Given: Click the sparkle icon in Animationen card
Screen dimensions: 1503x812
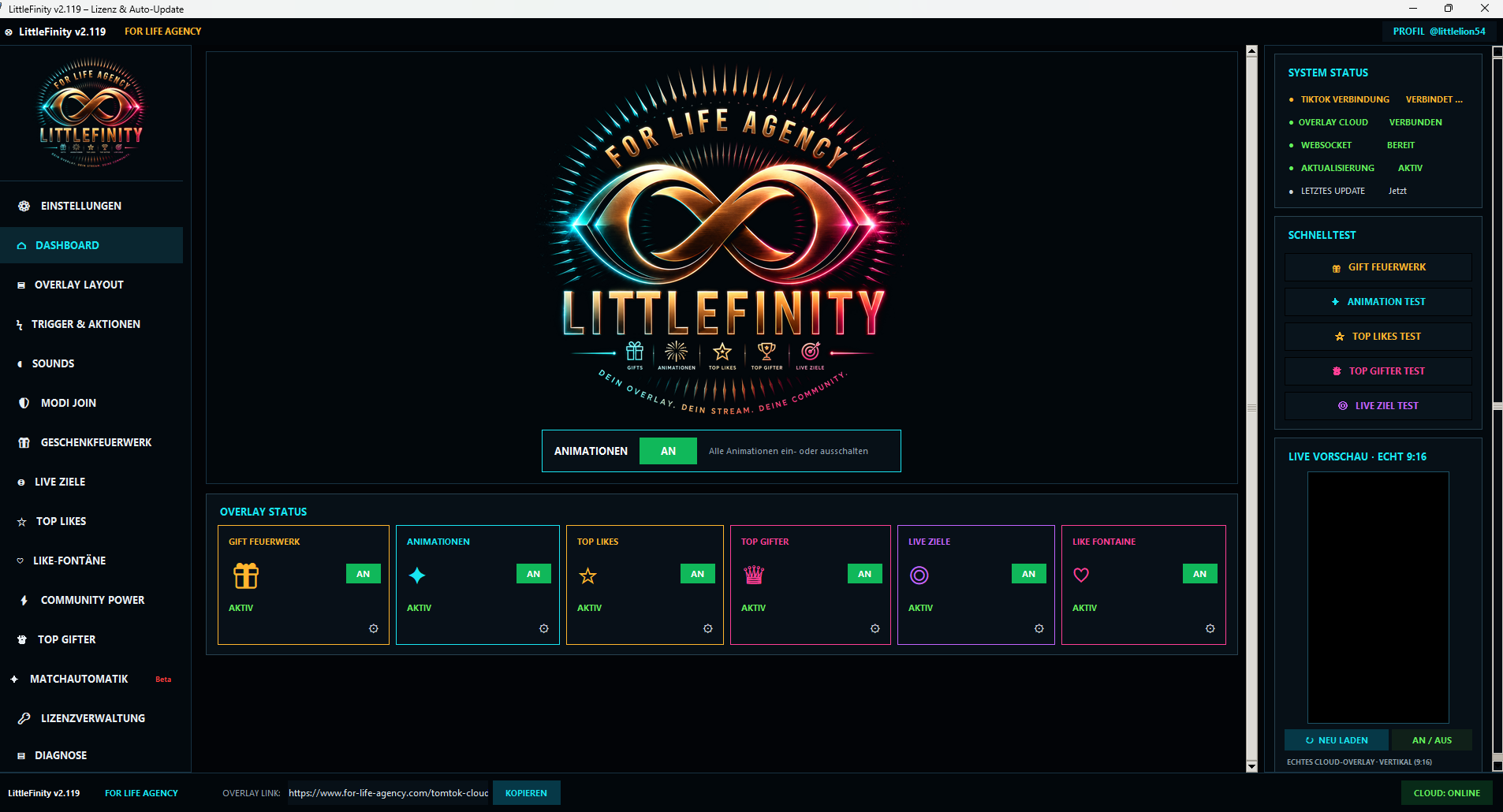Looking at the screenshot, I should 417,575.
